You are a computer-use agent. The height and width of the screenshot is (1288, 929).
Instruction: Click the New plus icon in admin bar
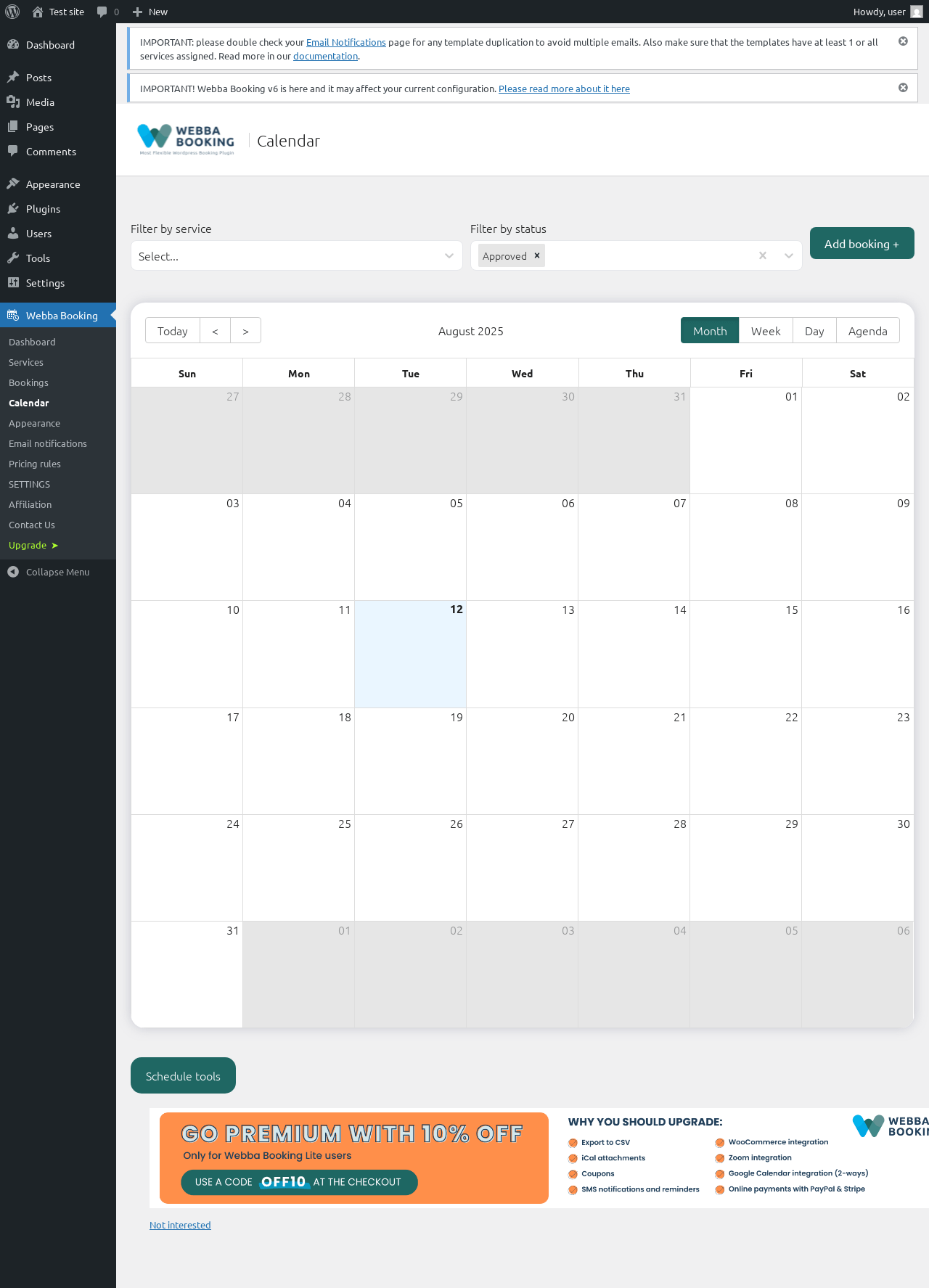(x=137, y=12)
